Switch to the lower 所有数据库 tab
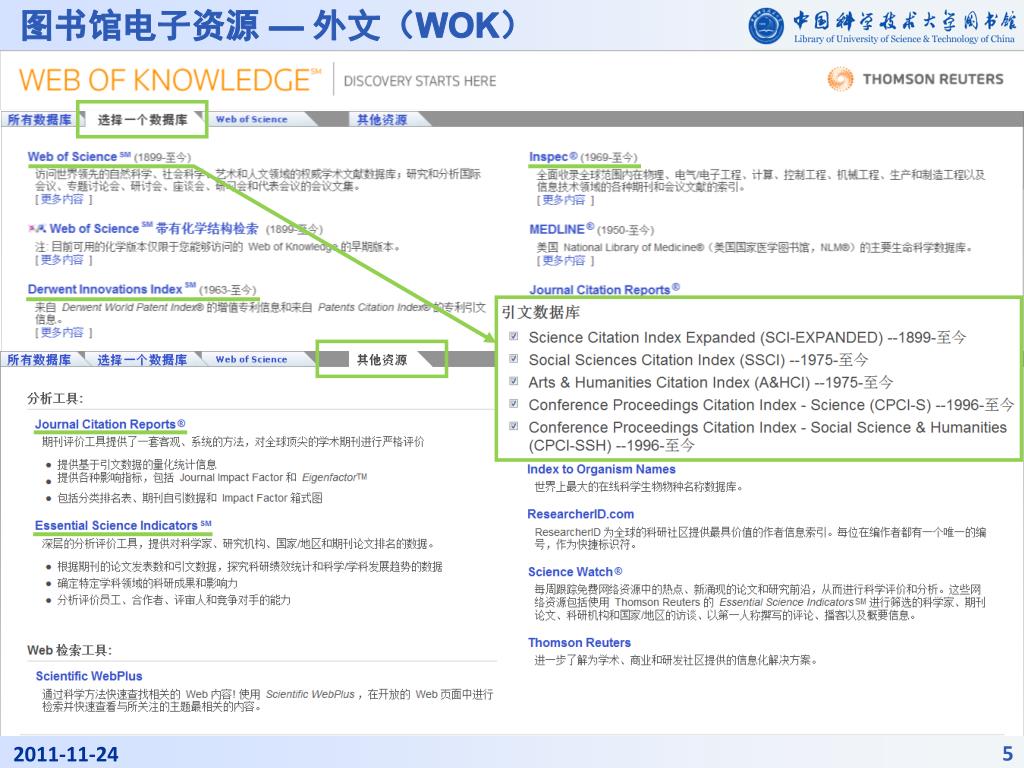 point(39,360)
